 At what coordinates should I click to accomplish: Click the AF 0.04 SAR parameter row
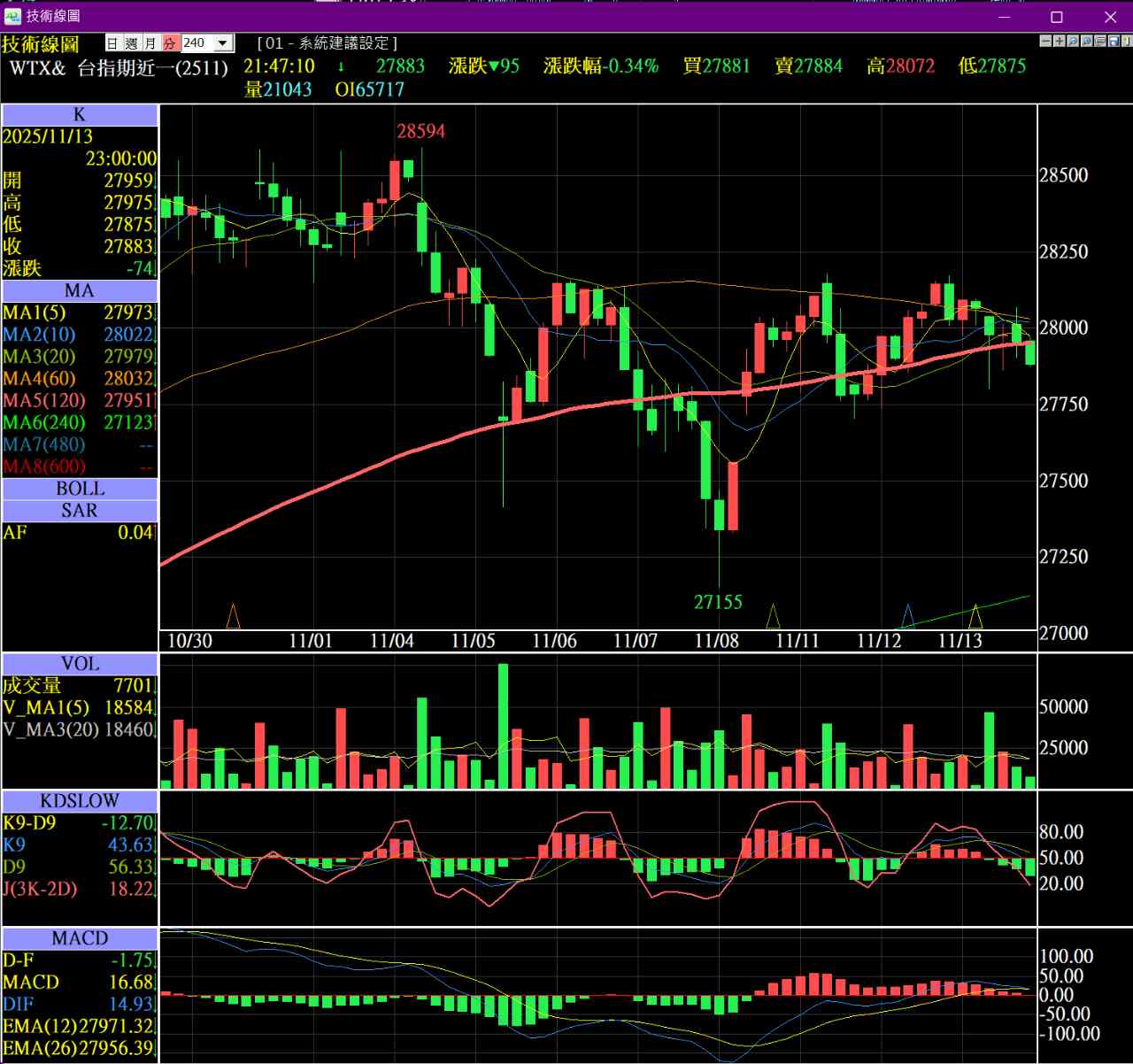click(x=80, y=533)
